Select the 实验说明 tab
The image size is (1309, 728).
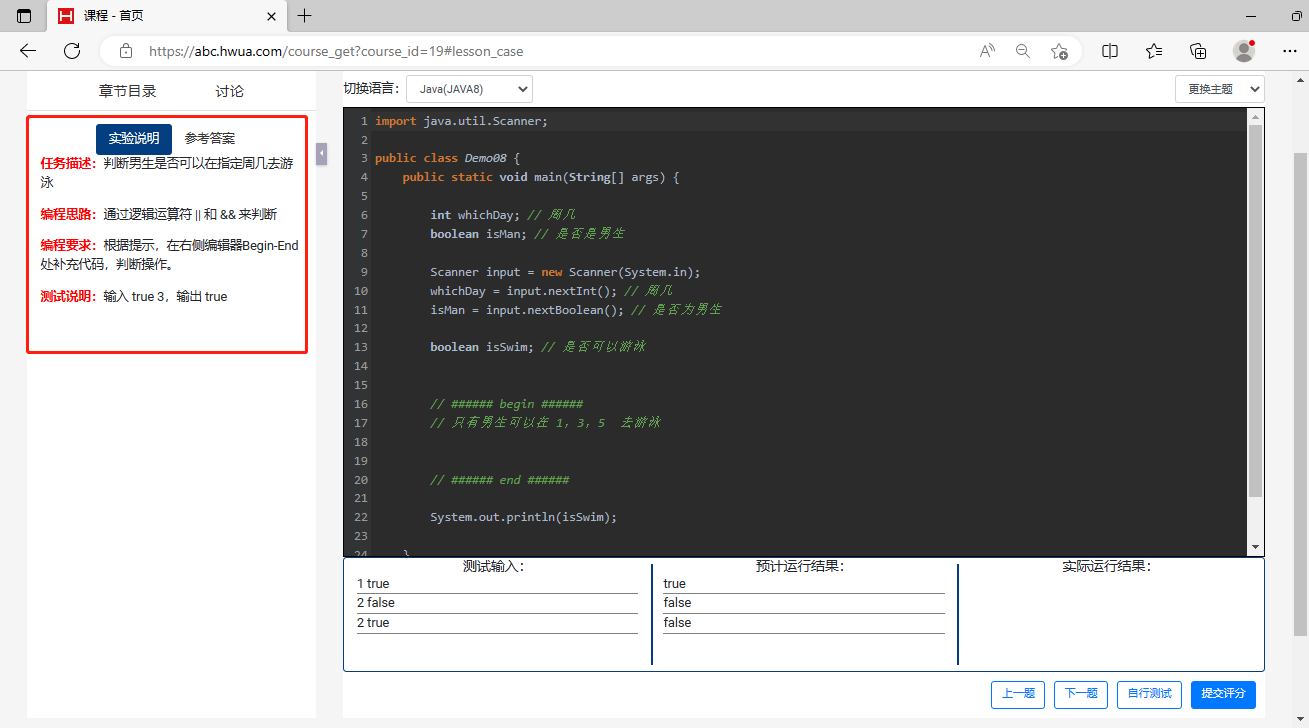[134, 139]
